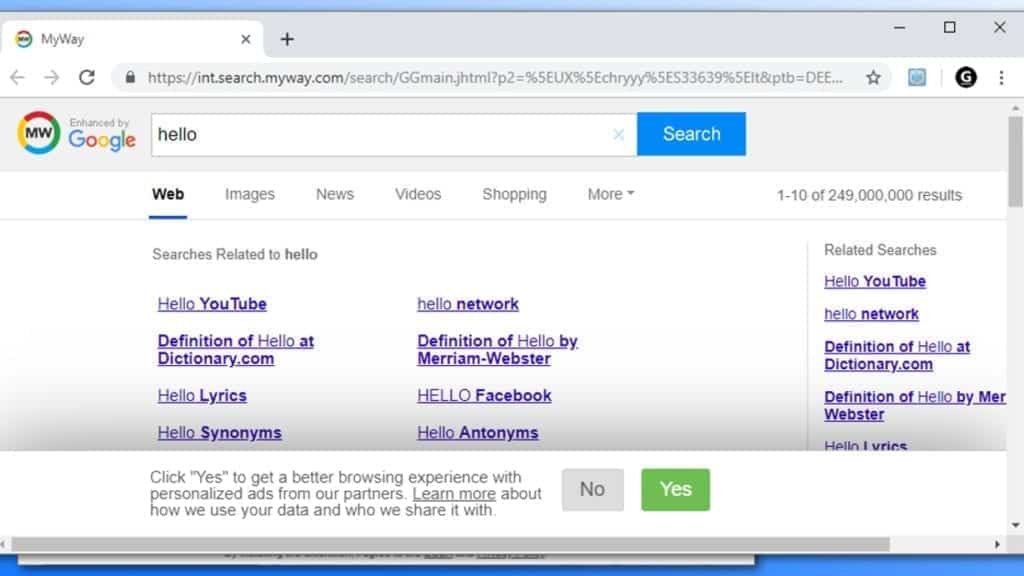Open Merriam-Webster definition in Related Searches sidebar
This screenshot has height=576, width=1024.
coord(914,406)
